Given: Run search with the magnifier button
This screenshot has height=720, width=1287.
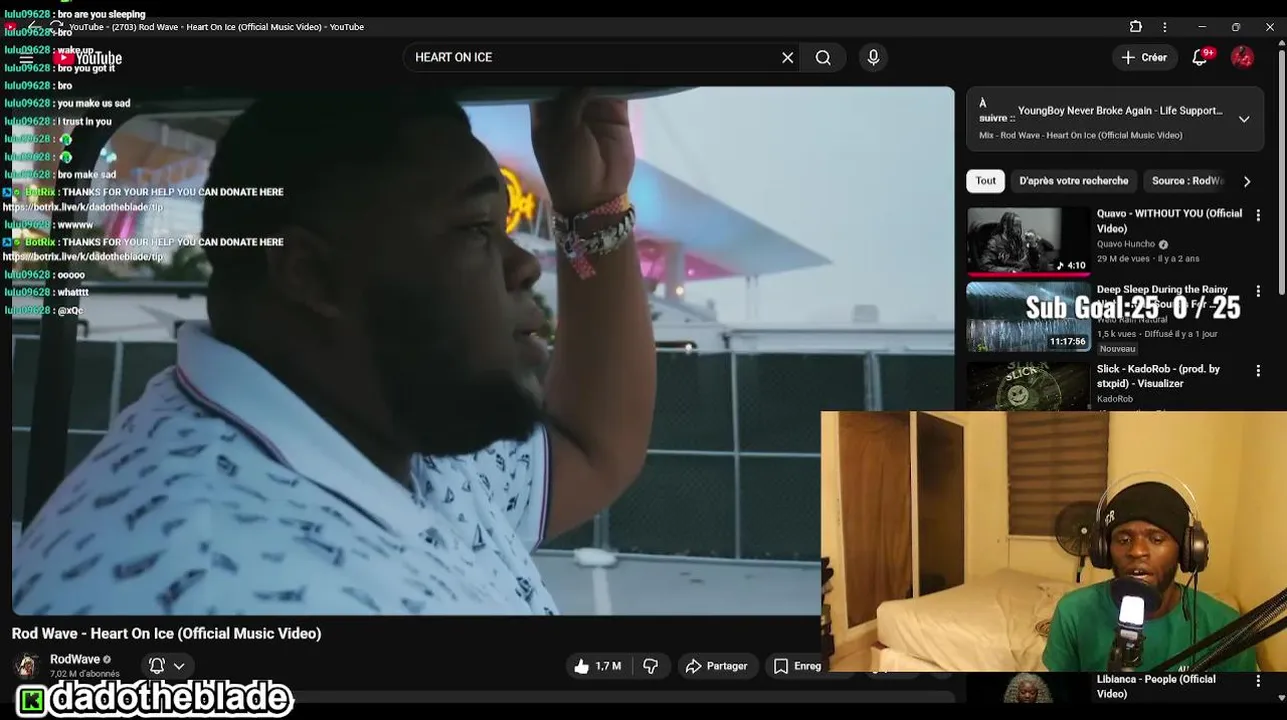Looking at the screenshot, I should (x=823, y=57).
